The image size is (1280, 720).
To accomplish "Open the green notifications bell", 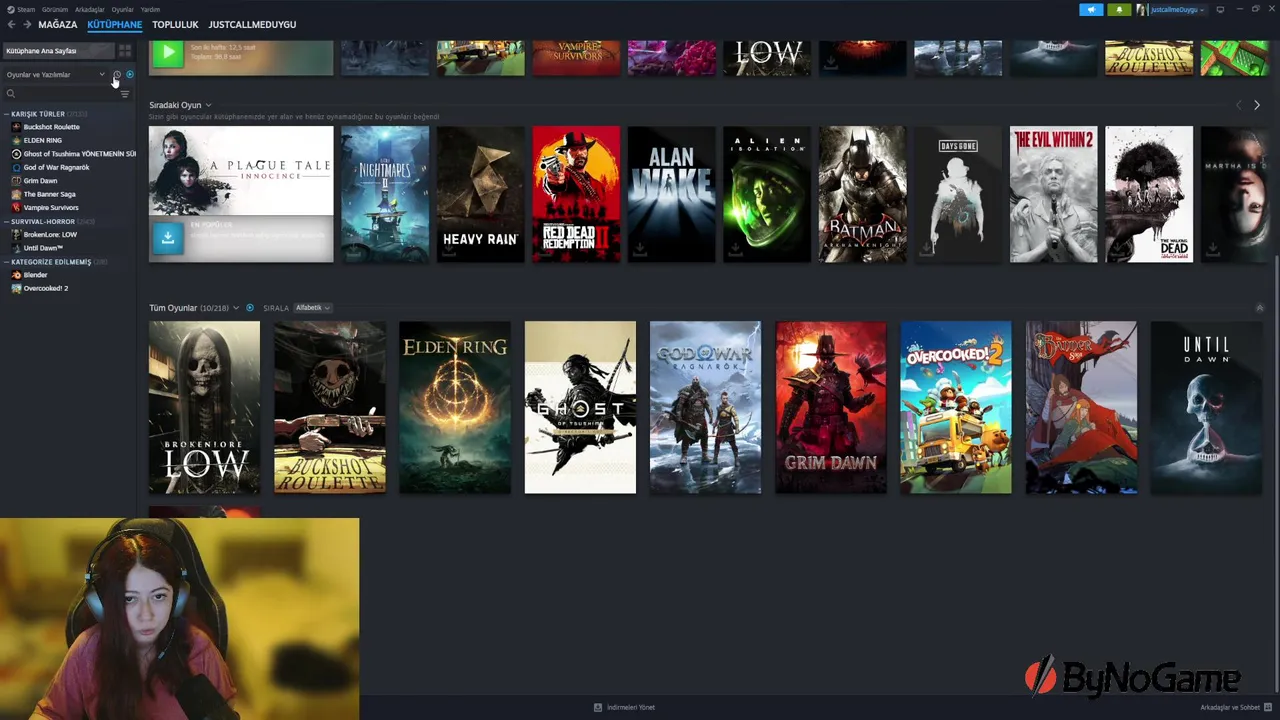I will click(x=1118, y=10).
